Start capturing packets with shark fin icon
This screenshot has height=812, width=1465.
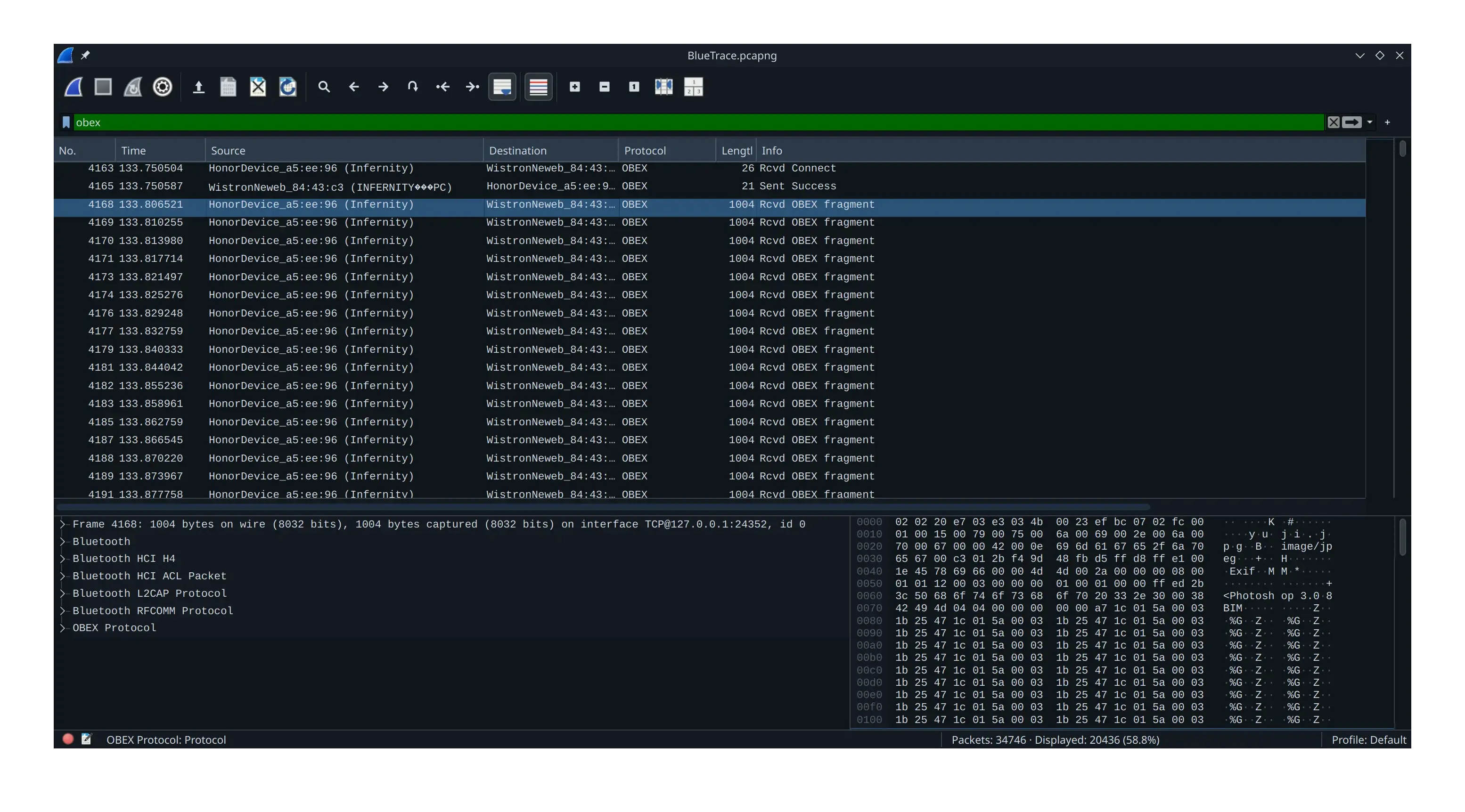pyautogui.click(x=74, y=87)
